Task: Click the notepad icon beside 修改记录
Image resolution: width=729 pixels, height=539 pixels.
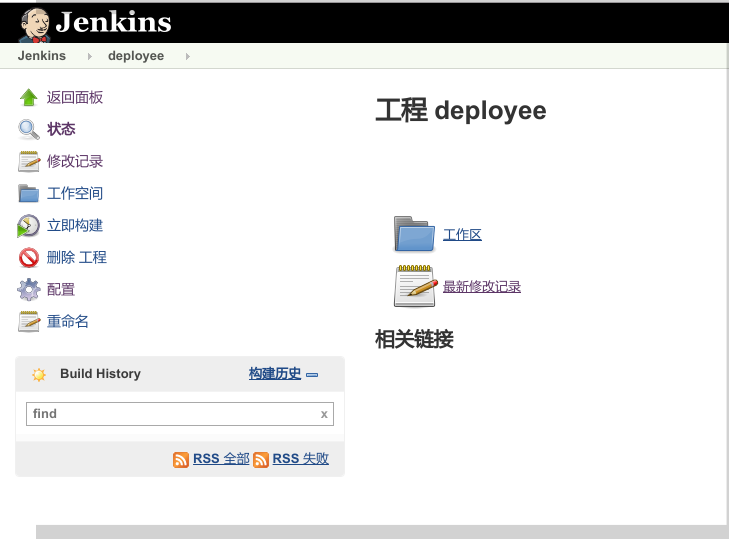Action: (x=29, y=161)
